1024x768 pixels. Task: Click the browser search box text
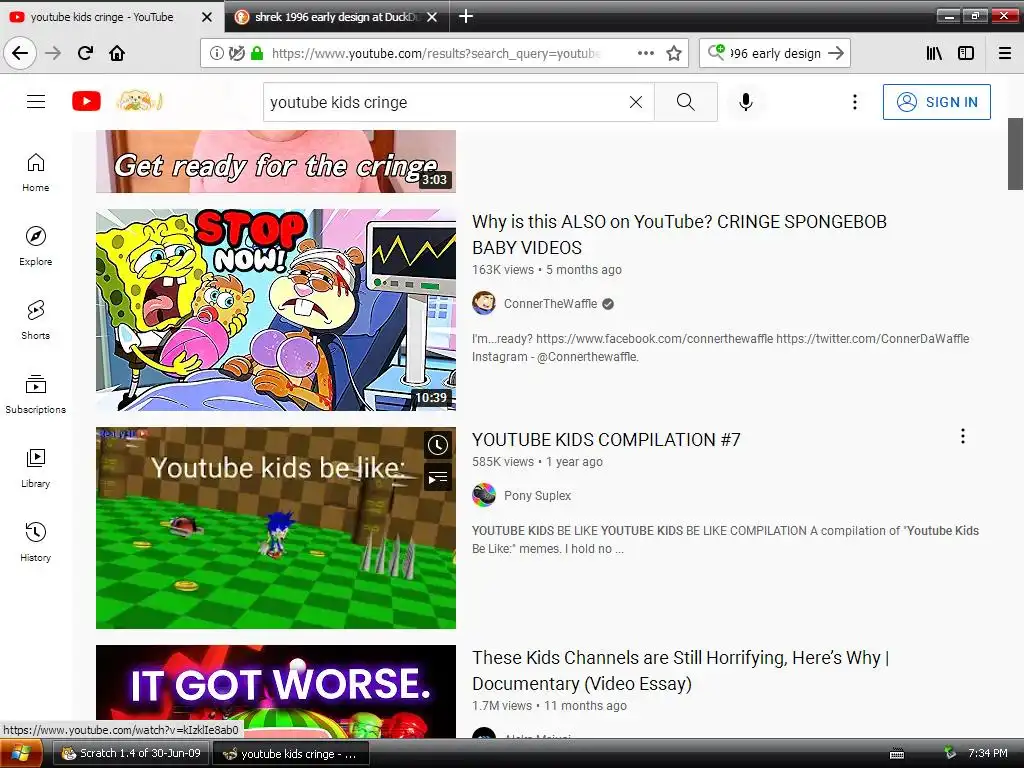tap(775, 54)
